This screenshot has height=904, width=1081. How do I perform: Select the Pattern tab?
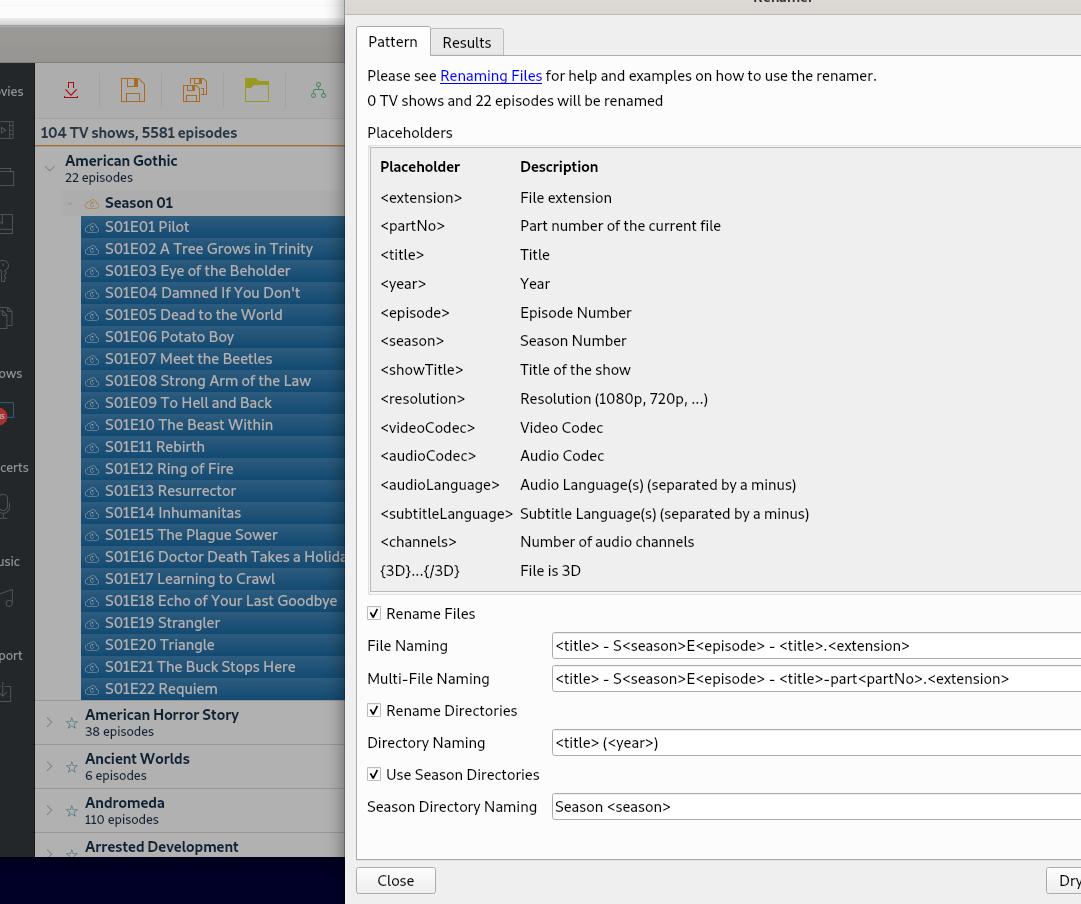(393, 42)
